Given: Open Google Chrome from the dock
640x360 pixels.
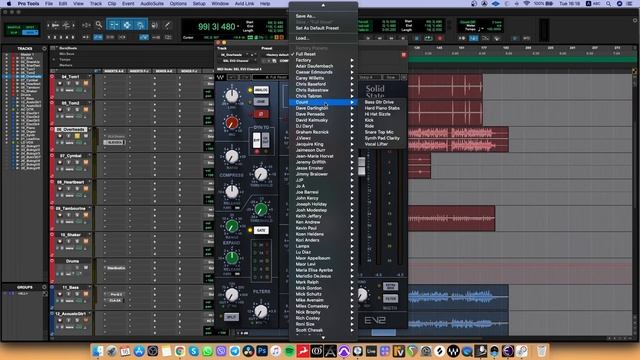Looking at the screenshot, I should 180,351.
